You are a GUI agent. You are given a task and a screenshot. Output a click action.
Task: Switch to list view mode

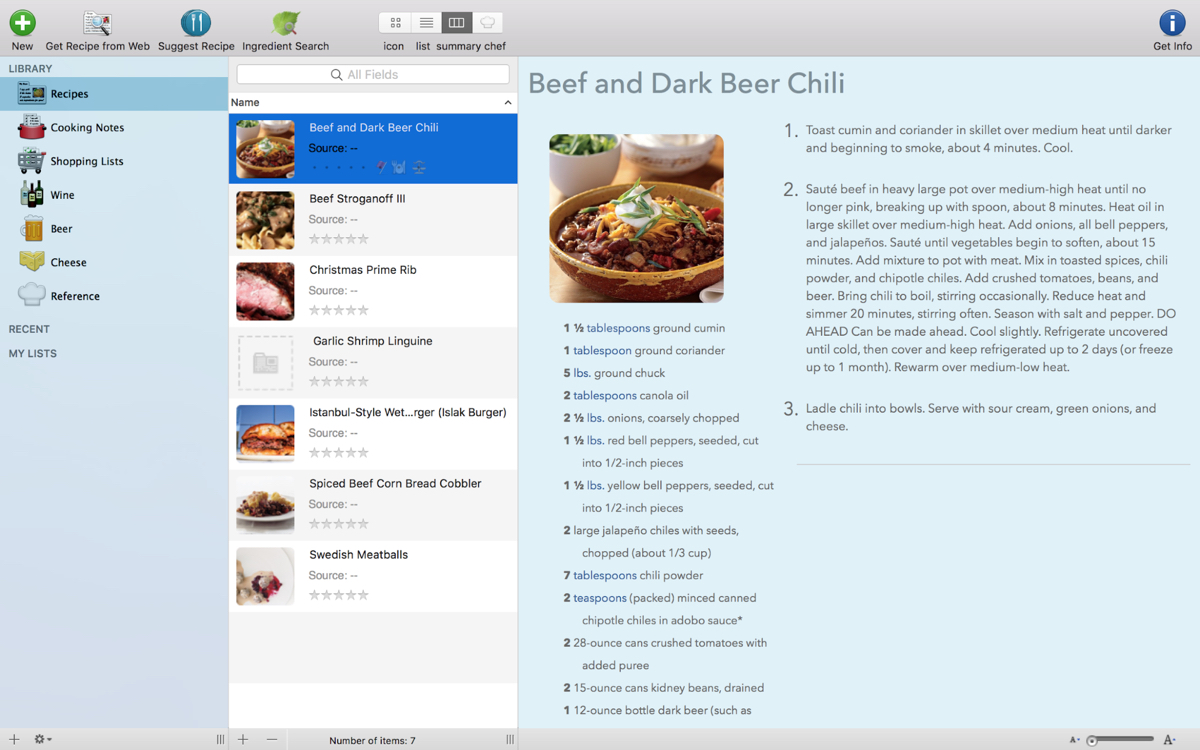[426, 22]
